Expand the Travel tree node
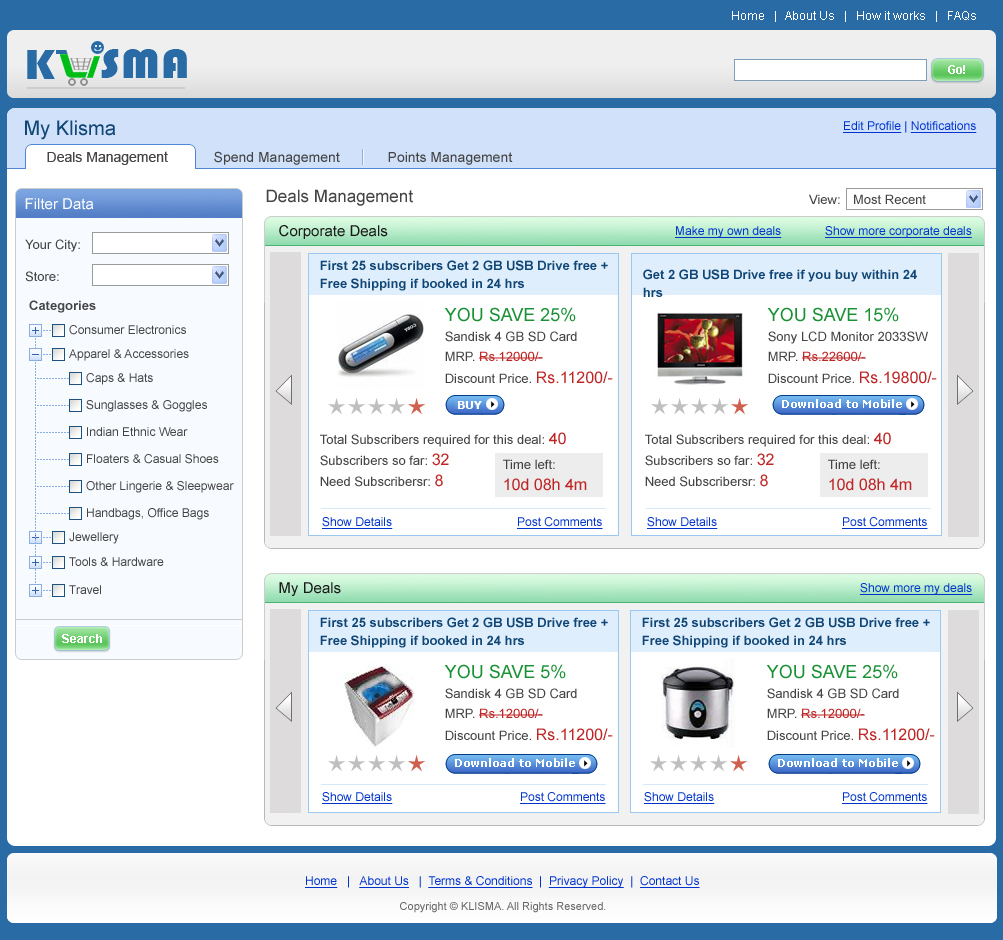Screen dimensions: 1003x940 (36, 590)
